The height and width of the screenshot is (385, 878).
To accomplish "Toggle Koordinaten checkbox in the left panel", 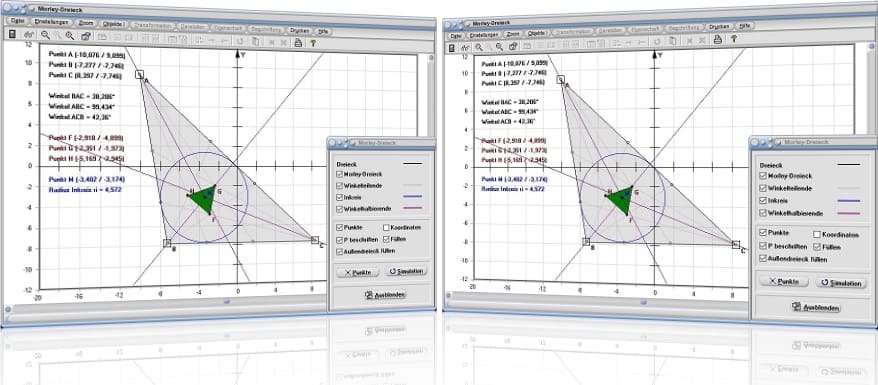I will coord(386,228).
